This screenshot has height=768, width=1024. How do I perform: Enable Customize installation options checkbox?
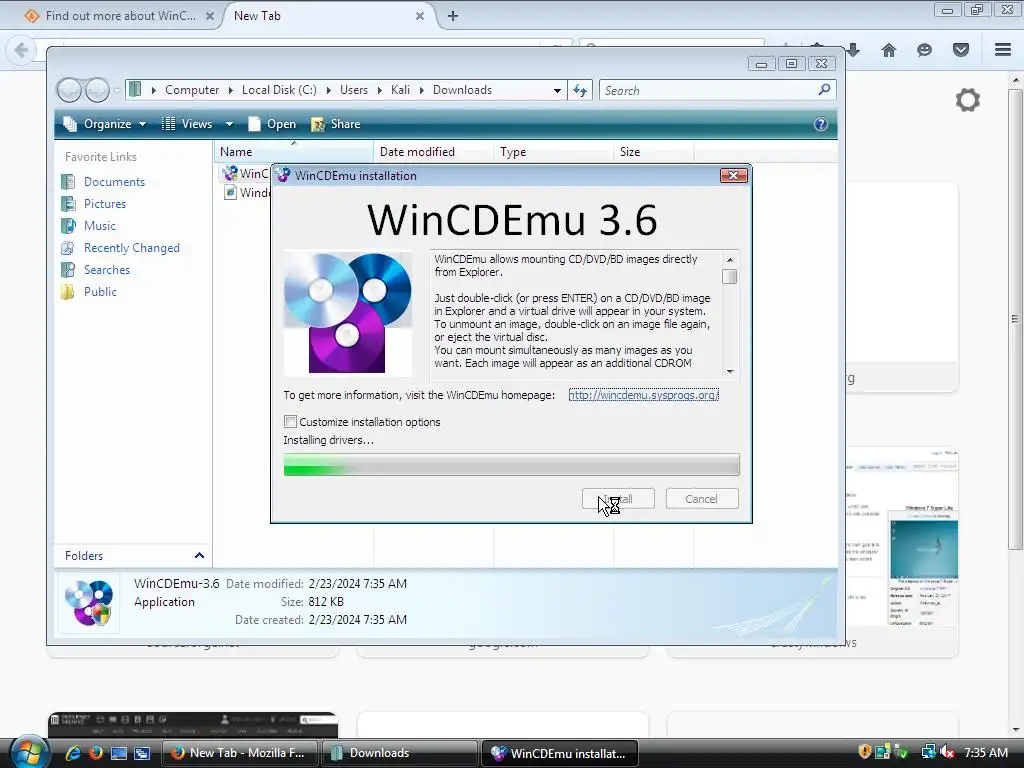291,422
